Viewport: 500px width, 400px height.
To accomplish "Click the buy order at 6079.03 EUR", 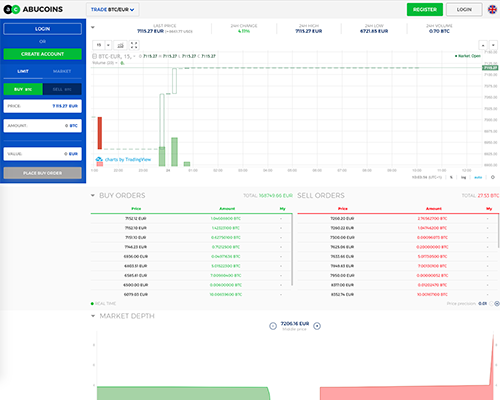I will pyautogui.click(x=191, y=295).
